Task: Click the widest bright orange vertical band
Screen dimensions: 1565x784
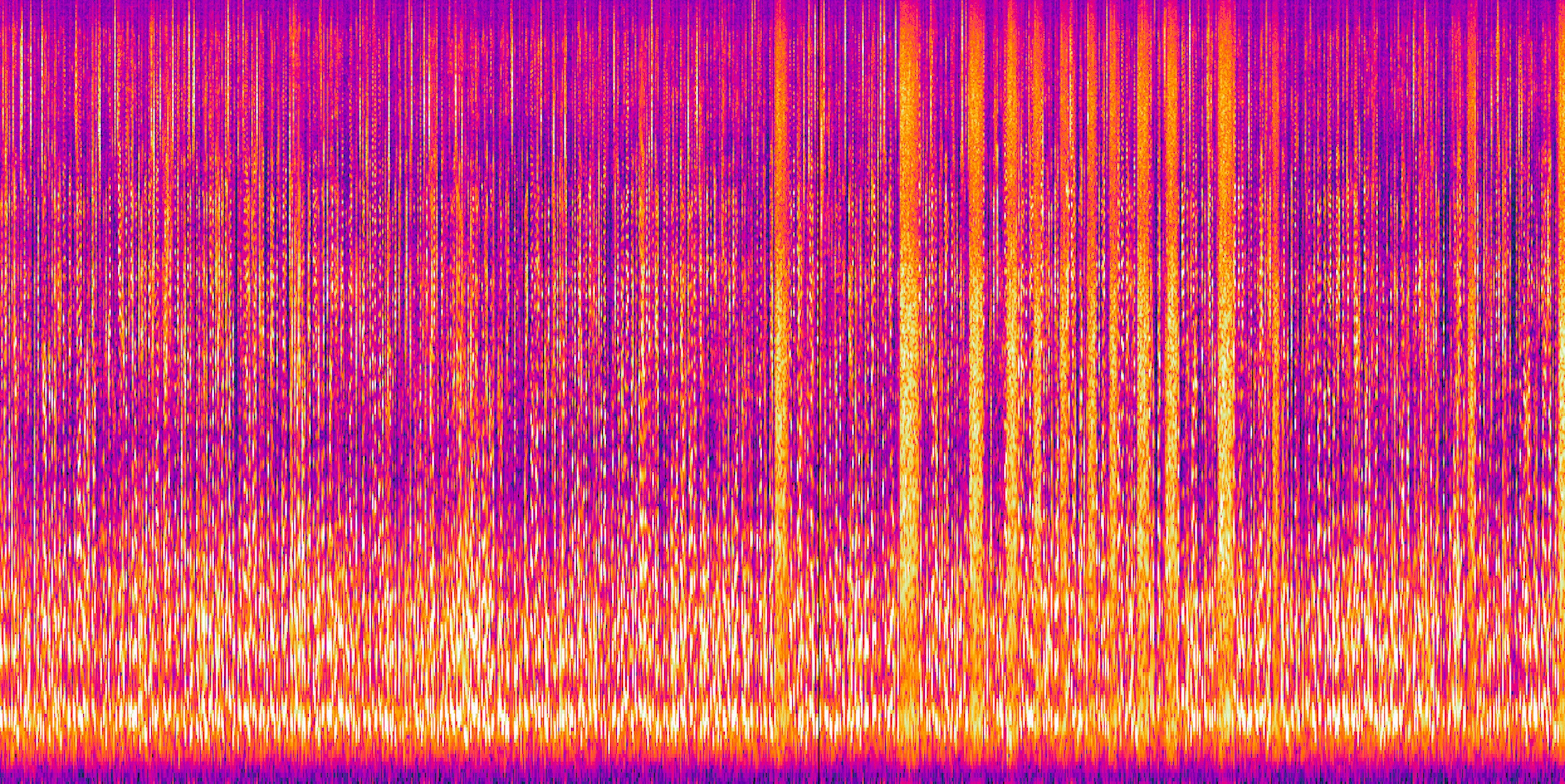Action: 909,304
